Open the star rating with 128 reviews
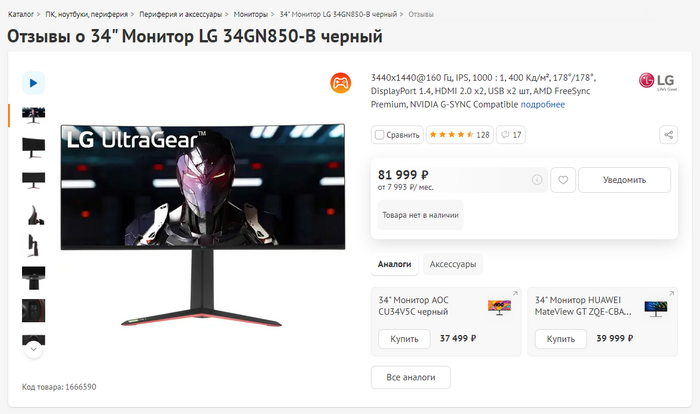This screenshot has height=414, width=700. point(460,135)
